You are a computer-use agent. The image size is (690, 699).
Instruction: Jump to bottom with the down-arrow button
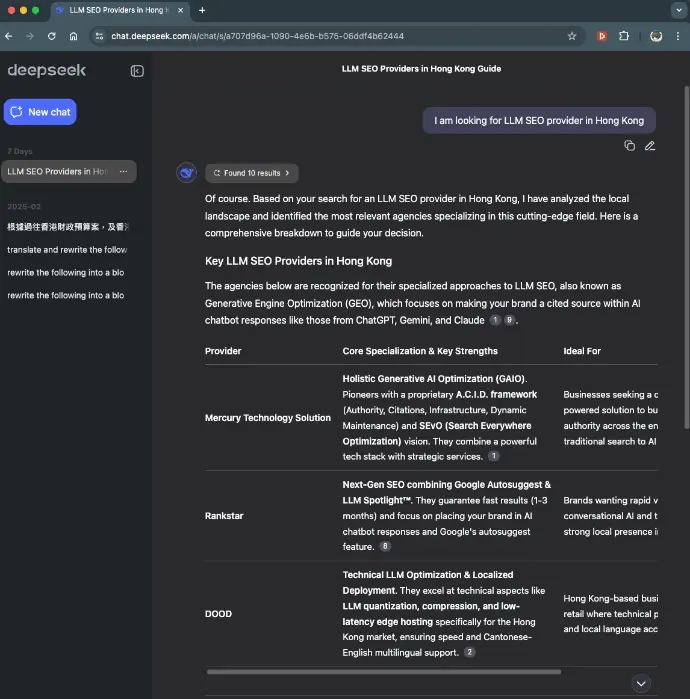(x=641, y=683)
